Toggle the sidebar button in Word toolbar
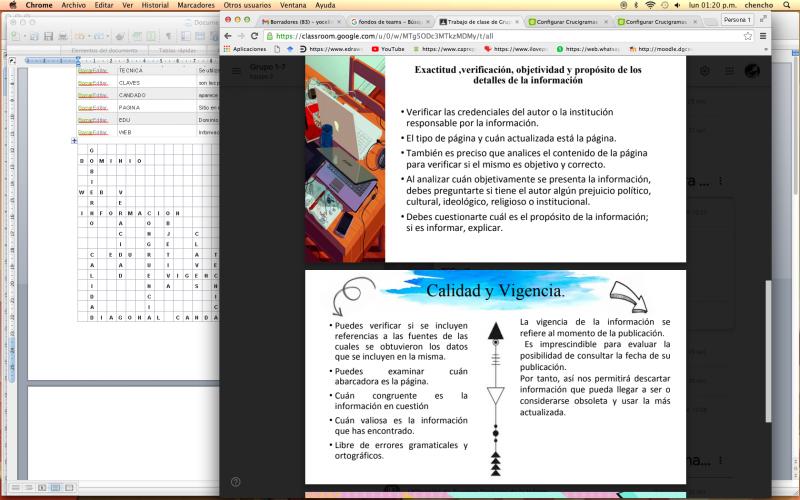The width and height of the screenshot is (800, 500). pyautogui.click(x=185, y=36)
